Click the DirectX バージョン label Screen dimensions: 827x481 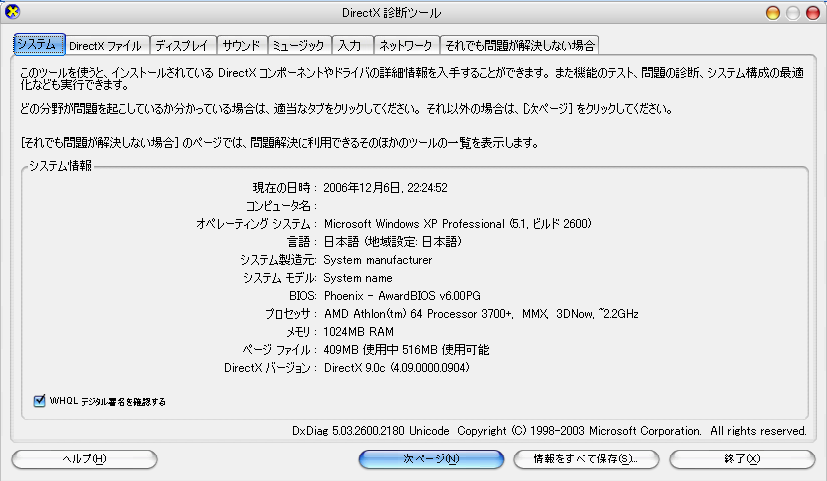(x=271, y=368)
